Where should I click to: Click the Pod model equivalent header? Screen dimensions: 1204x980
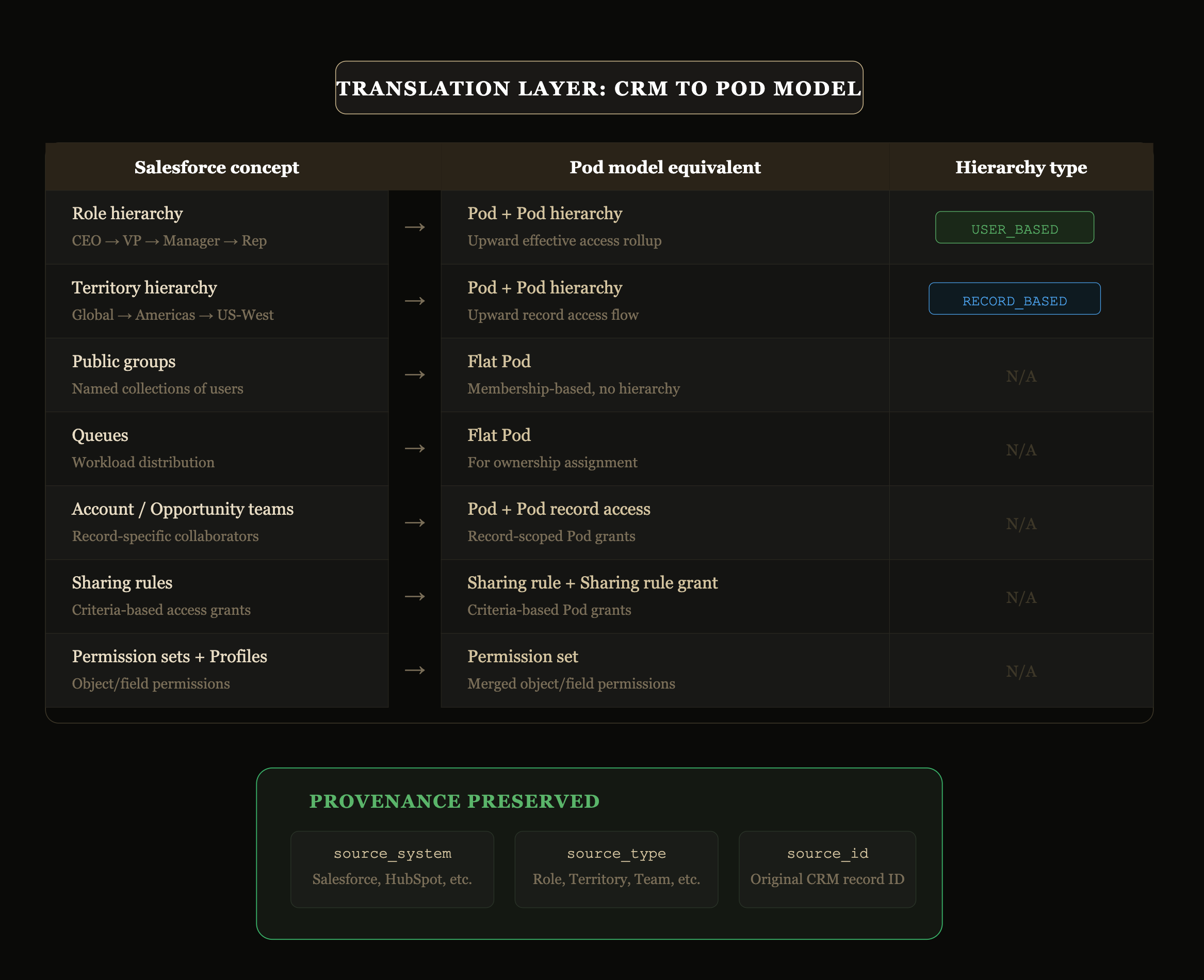tap(665, 168)
